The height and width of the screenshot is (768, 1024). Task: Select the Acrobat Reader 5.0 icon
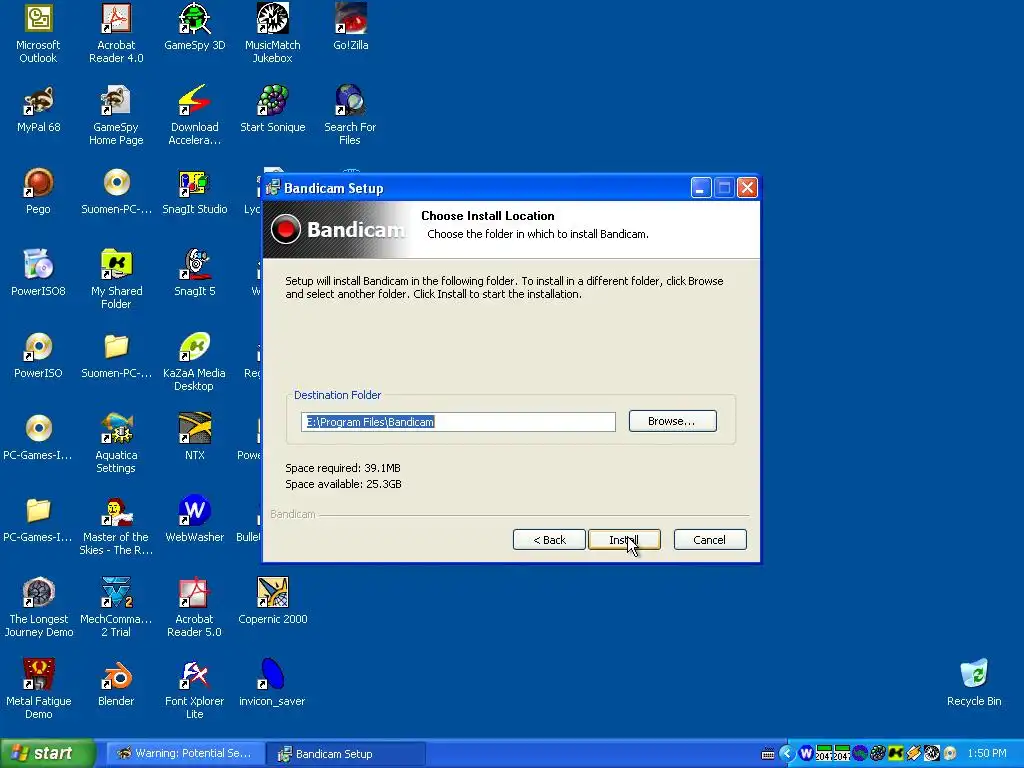195,607
